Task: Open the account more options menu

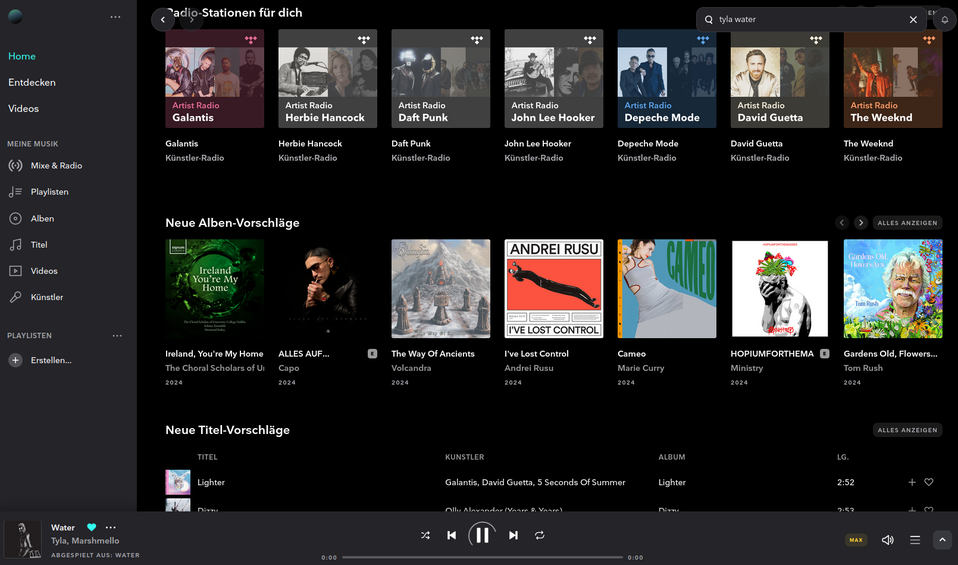Action: point(115,17)
